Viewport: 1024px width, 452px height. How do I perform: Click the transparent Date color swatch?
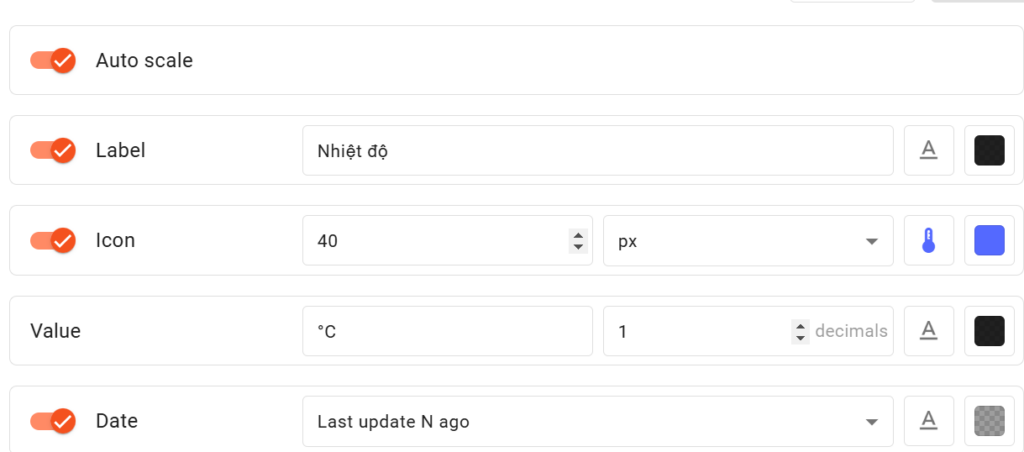989,421
